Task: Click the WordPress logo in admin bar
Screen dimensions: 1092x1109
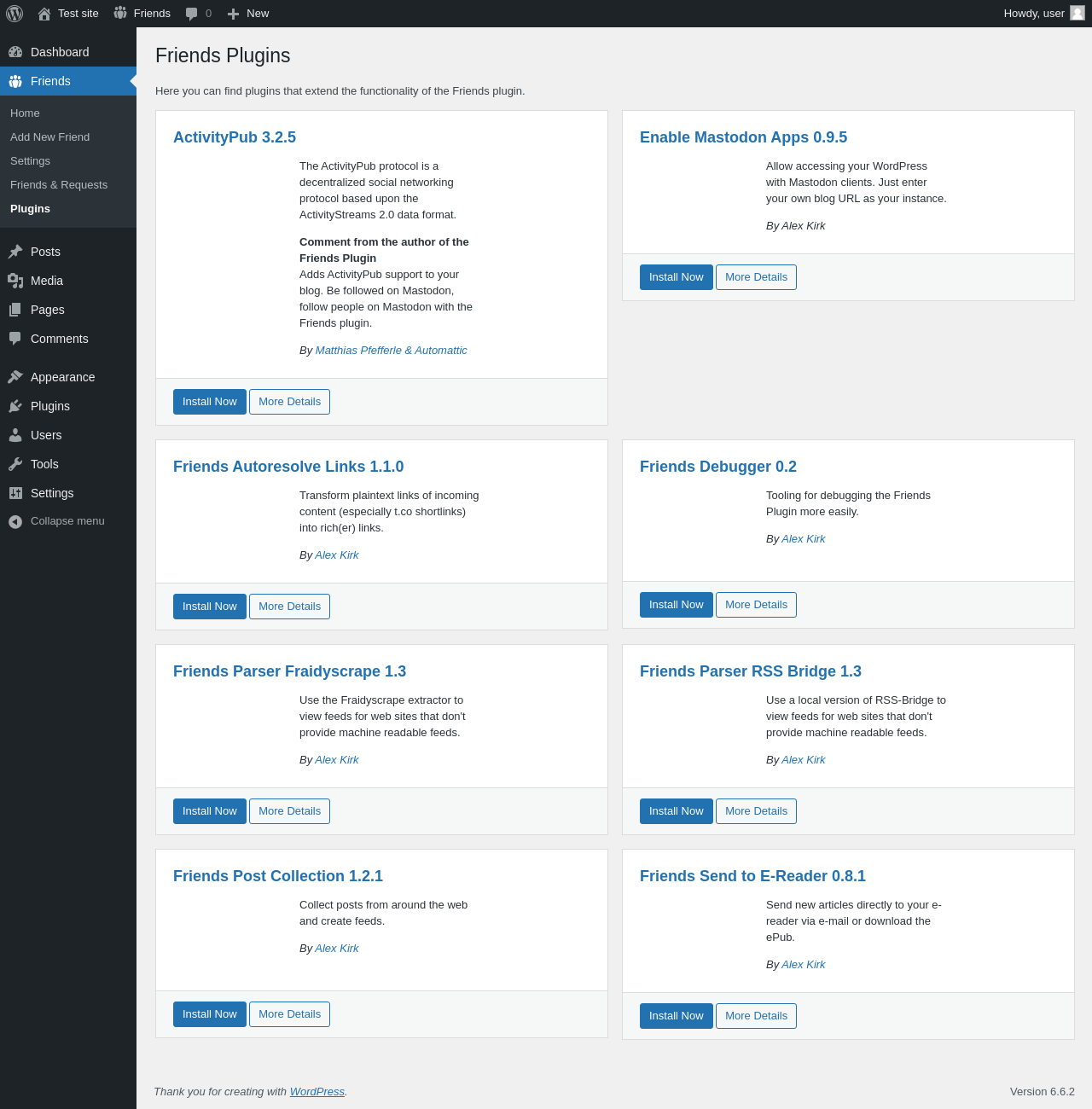Action: [15, 14]
